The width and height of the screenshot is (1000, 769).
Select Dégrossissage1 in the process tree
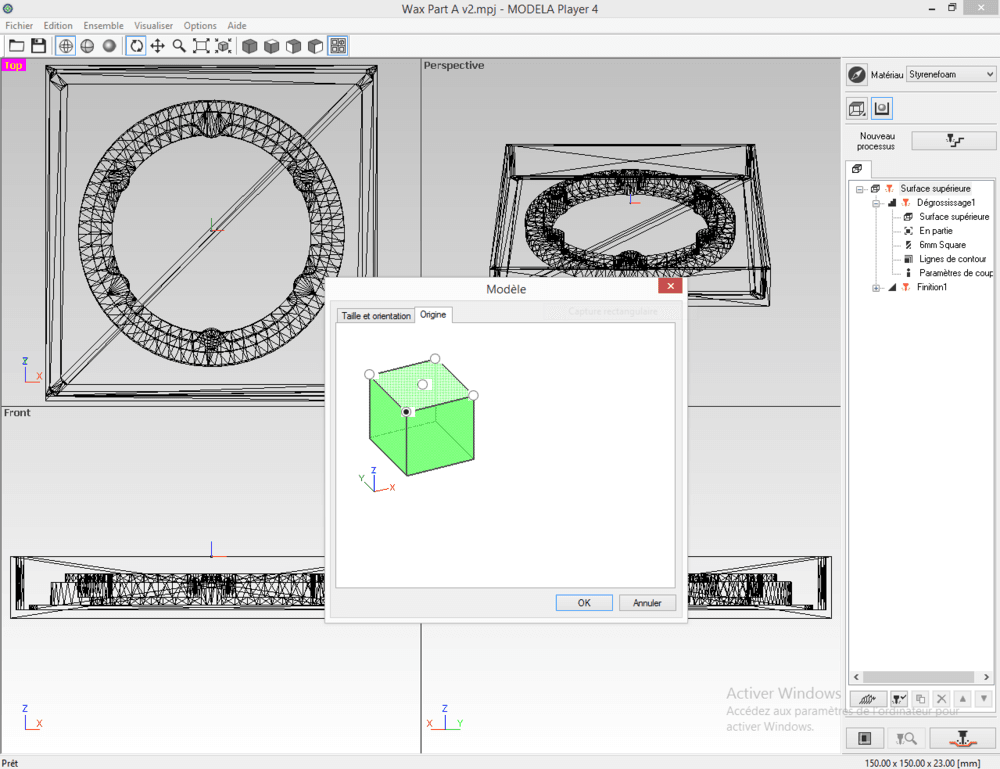[x=945, y=203]
